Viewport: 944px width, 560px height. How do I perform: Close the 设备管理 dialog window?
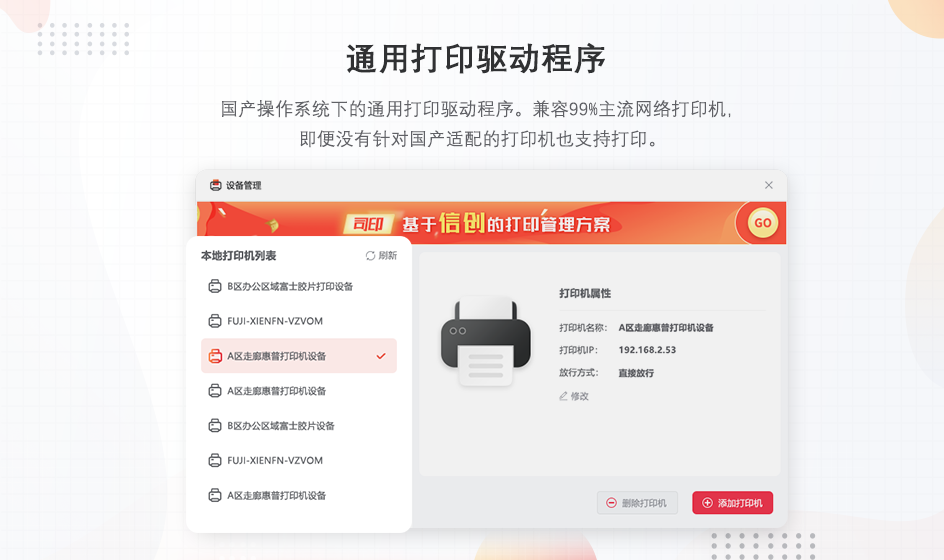(769, 185)
